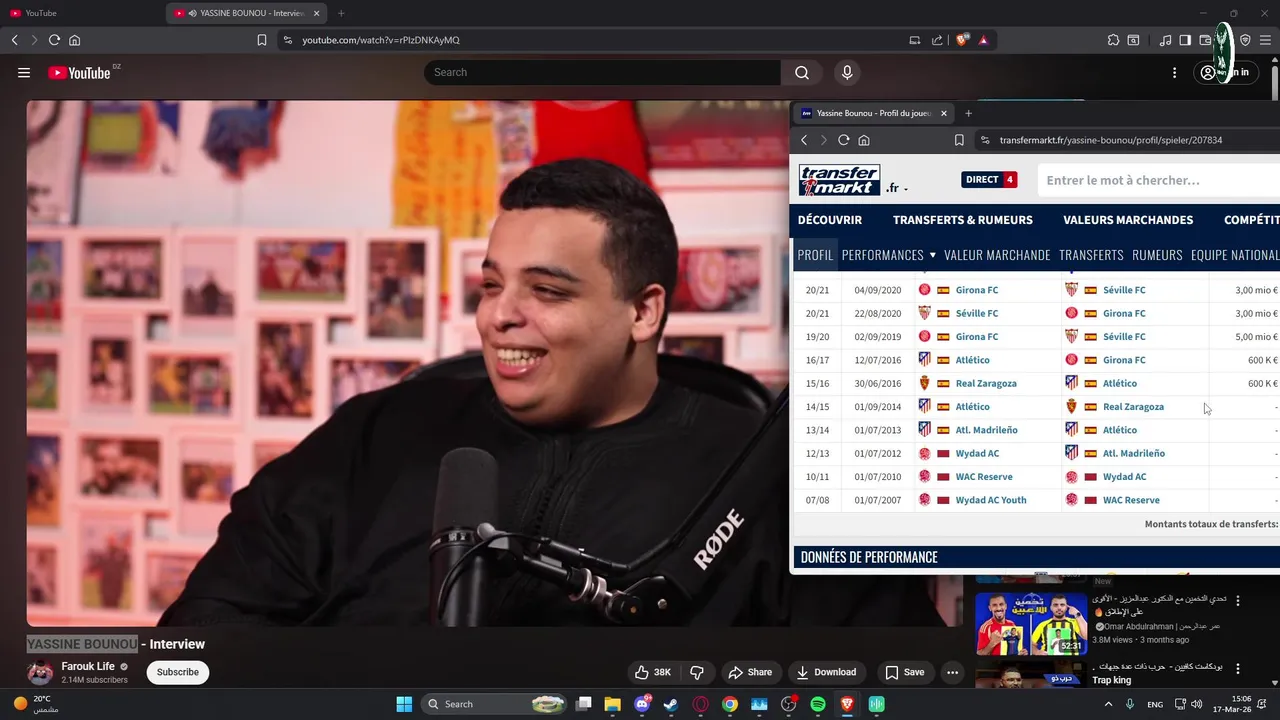
Task: Open Spotify from the taskbar
Action: 818,704
